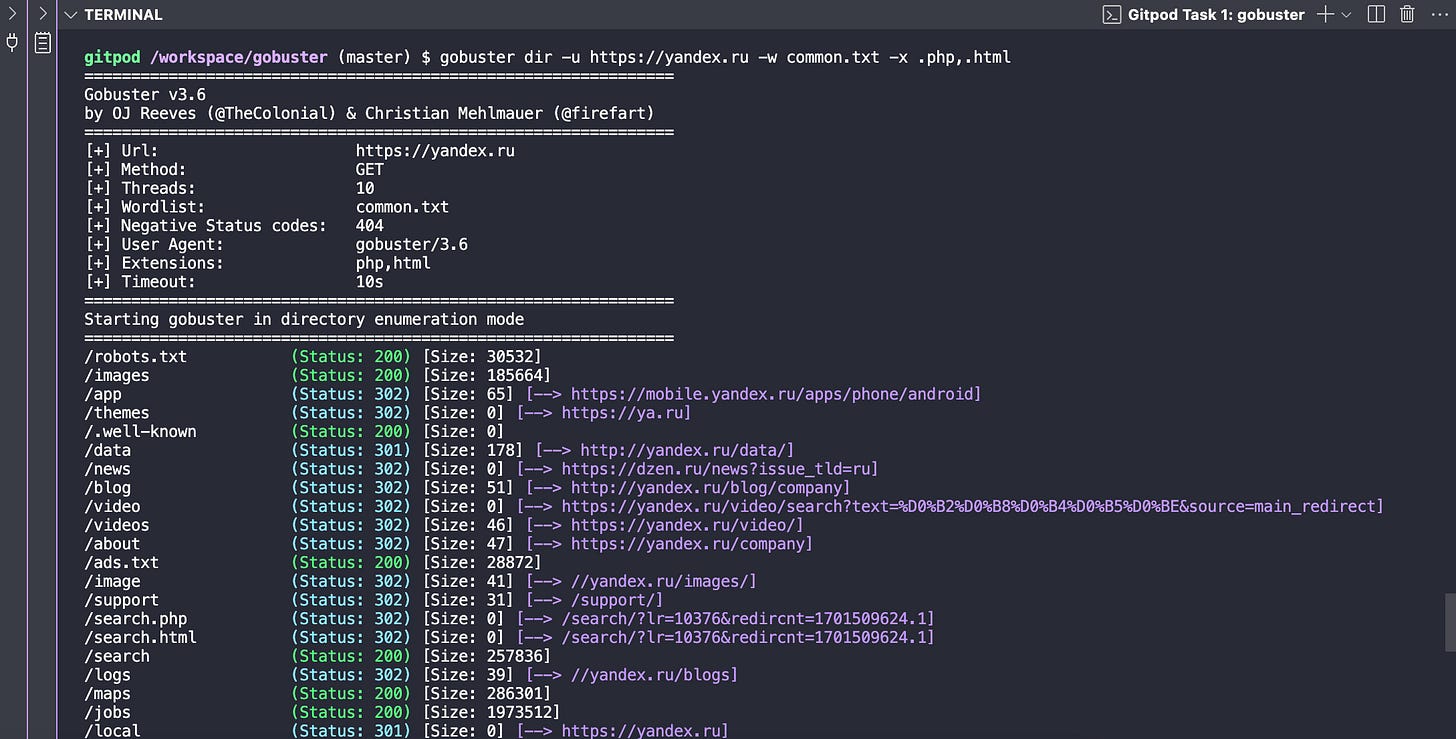
Task: Open the https://yandex.ru] link on /local row
Action: (x=645, y=731)
